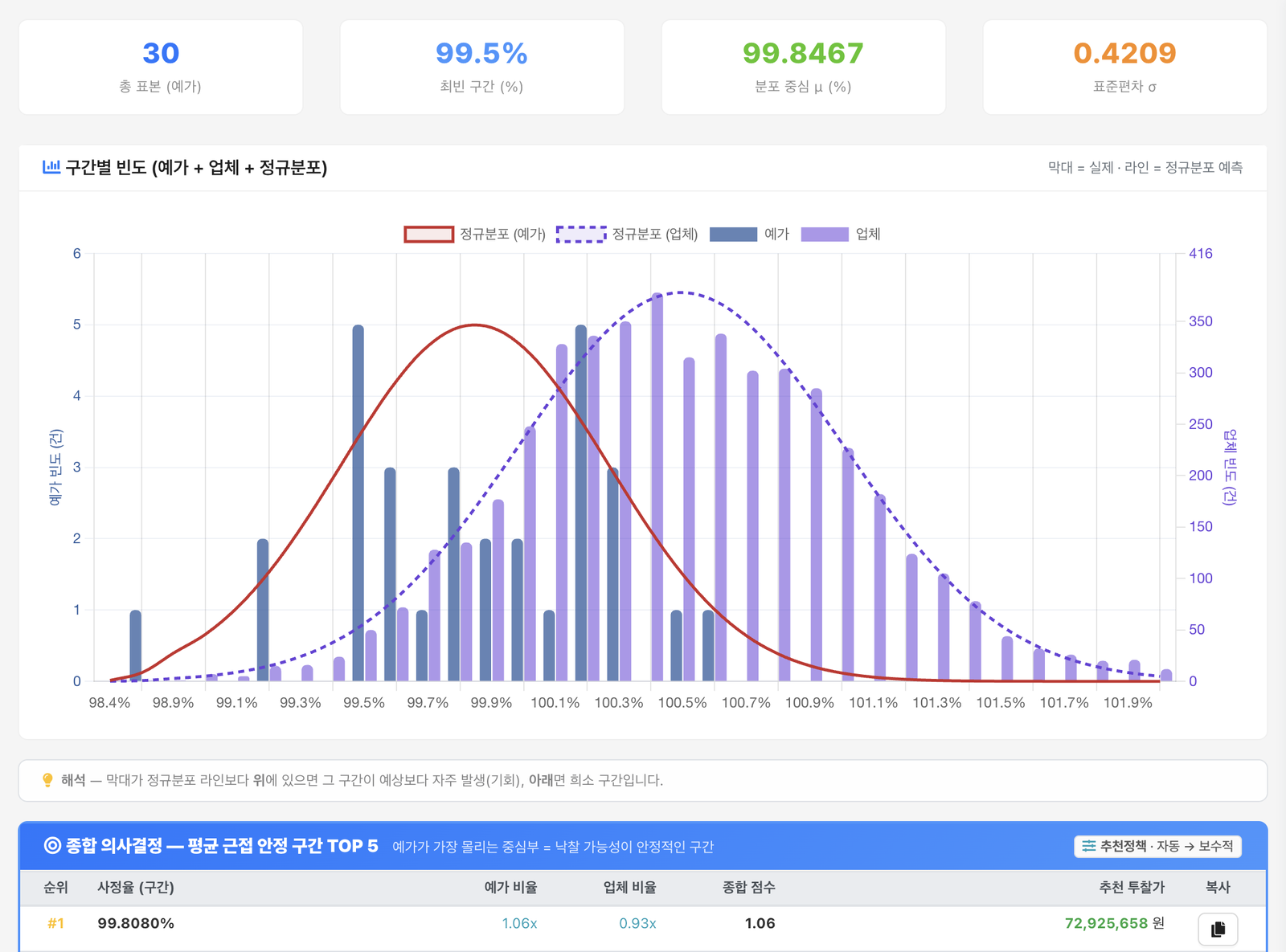Click the sliders icon in 추천정책 button
The height and width of the screenshot is (952, 1286).
pyautogui.click(x=1088, y=846)
